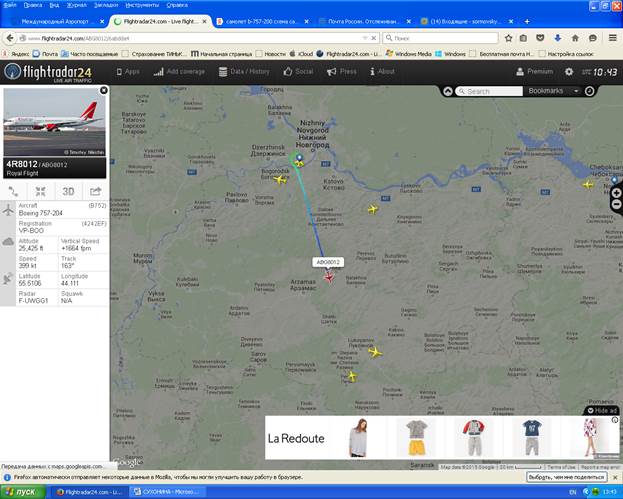Open the Social menu
Screen dimensions: 623x499
coord(298,72)
